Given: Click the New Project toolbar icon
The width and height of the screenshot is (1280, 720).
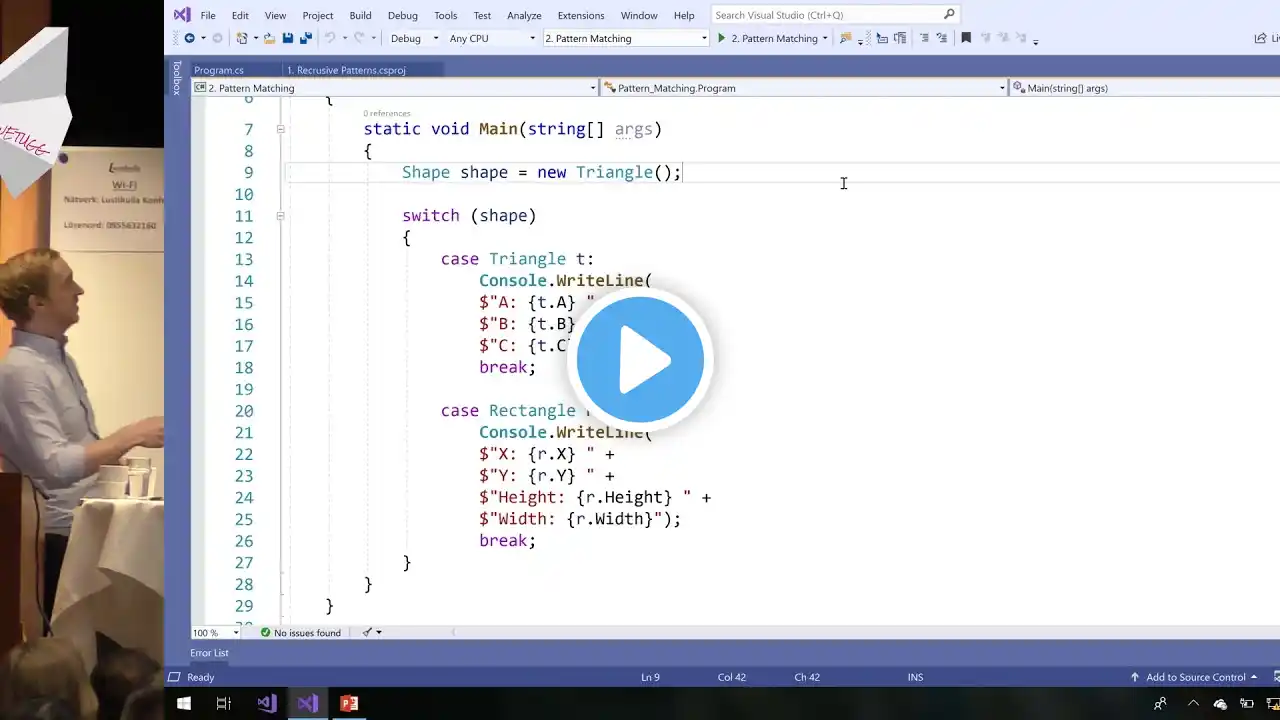Looking at the screenshot, I should (241, 38).
